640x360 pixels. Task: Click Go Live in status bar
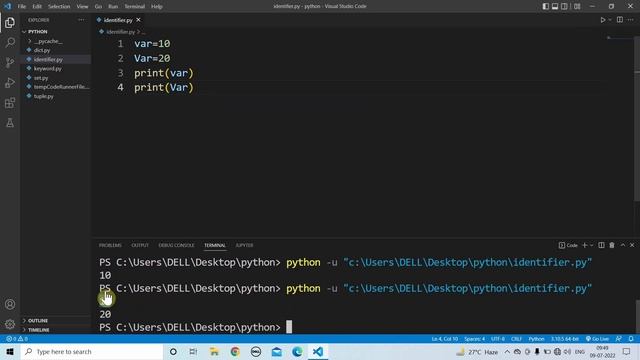coord(598,339)
